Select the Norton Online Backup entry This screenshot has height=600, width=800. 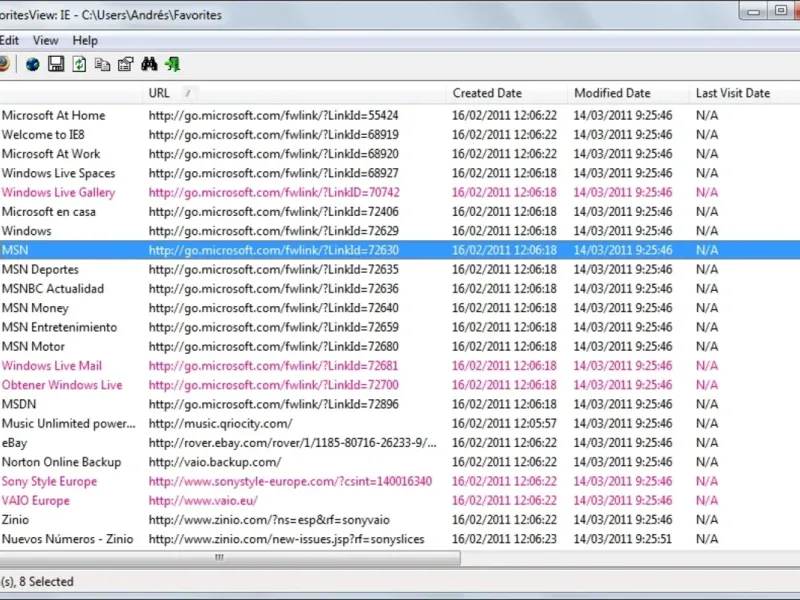[61, 462]
